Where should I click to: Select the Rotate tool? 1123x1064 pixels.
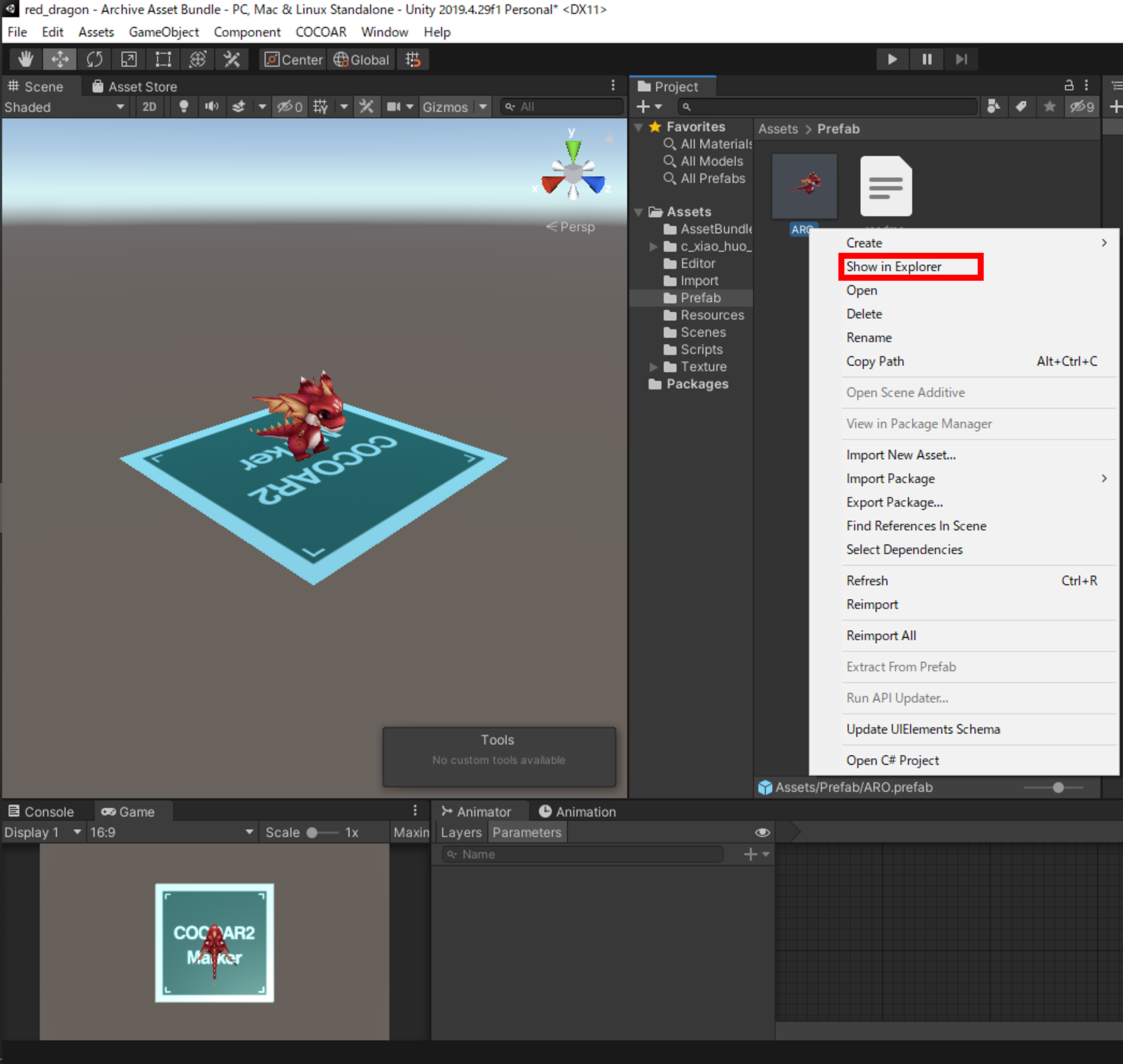(95, 60)
